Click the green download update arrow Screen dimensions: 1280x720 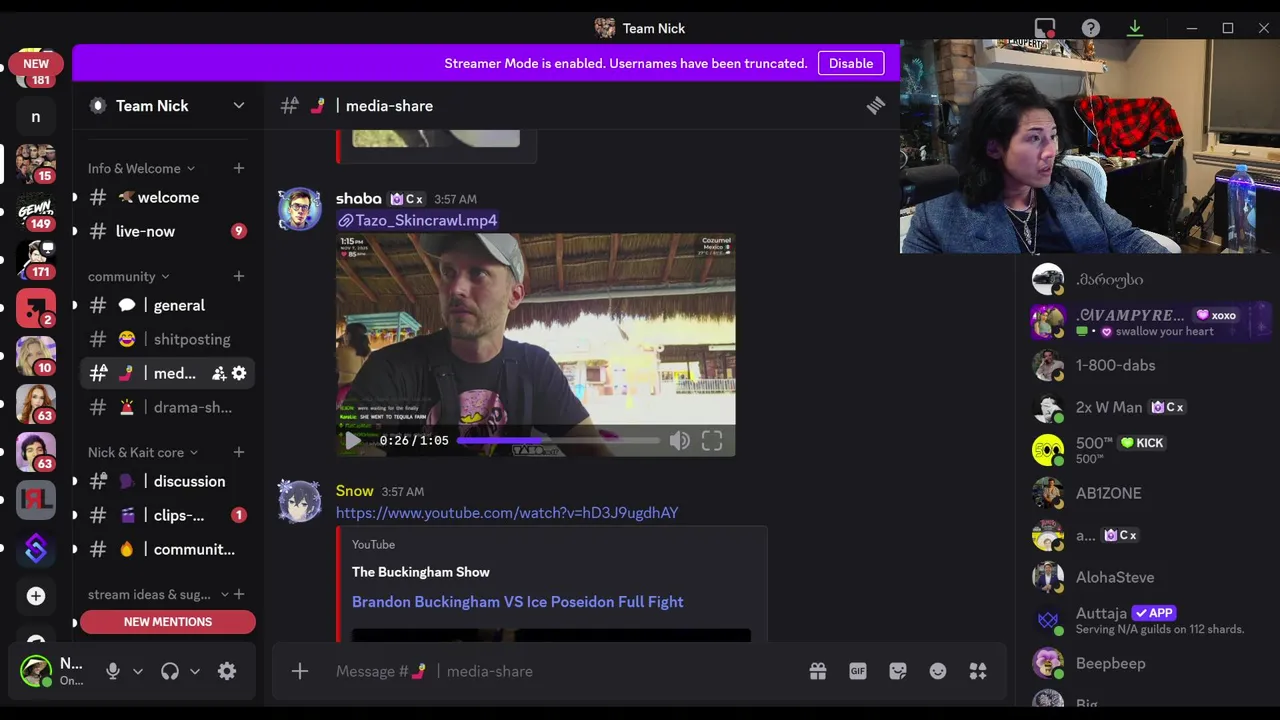[1135, 28]
